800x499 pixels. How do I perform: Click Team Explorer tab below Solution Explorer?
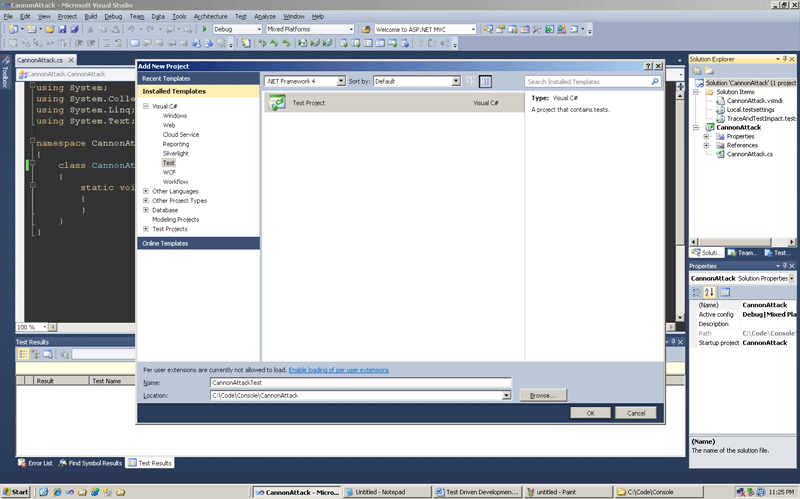(742, 253)
